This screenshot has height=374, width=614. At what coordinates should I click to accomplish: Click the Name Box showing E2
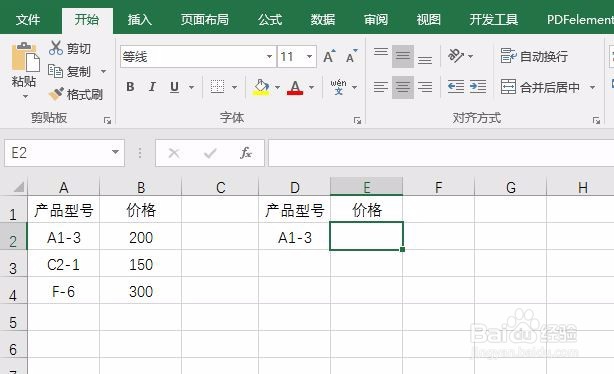click(57, 153)
